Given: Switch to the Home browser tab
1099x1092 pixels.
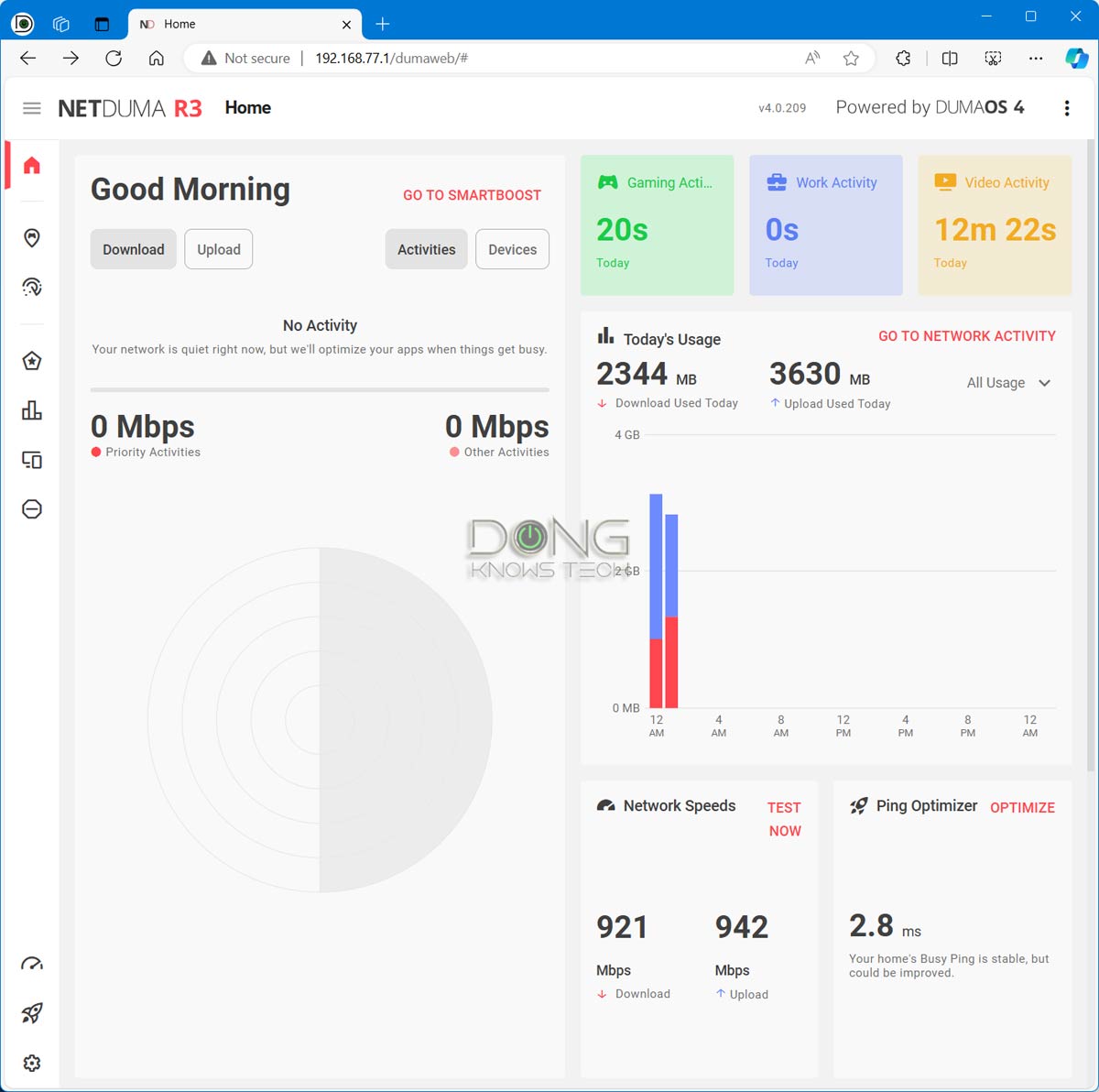Looking at the screenshot, I should coord(245,25).
